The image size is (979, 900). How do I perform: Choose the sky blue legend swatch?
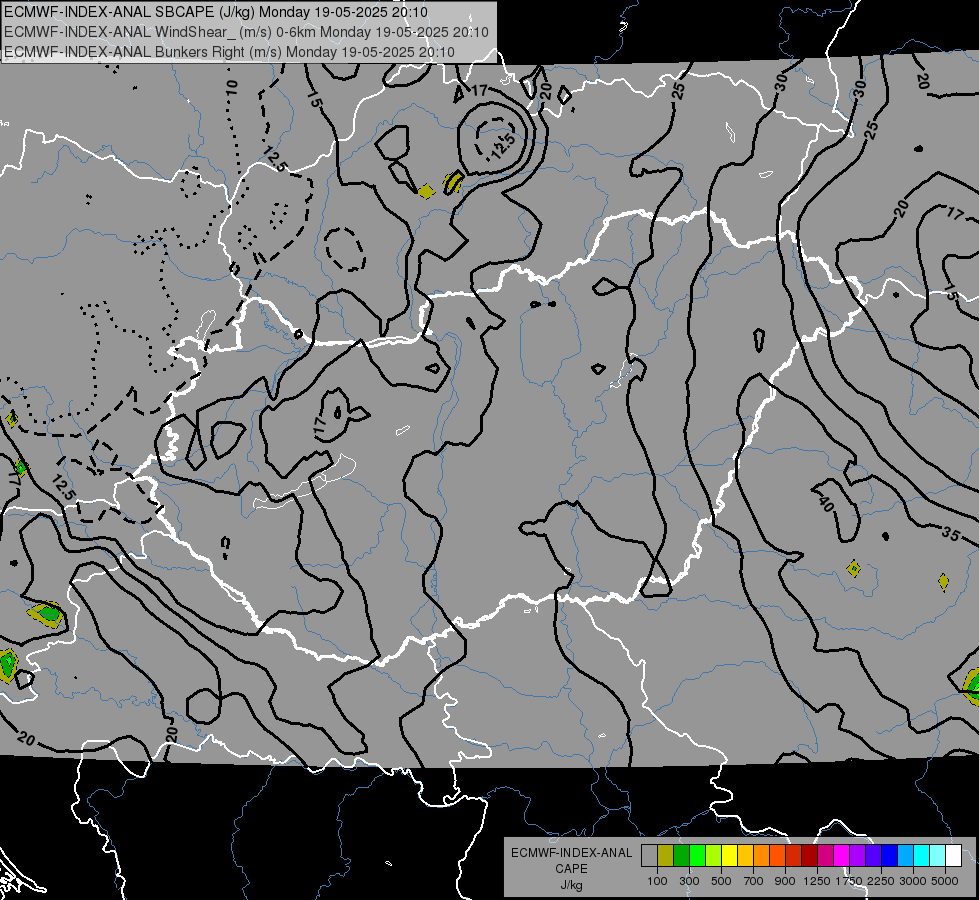(906, 856)
